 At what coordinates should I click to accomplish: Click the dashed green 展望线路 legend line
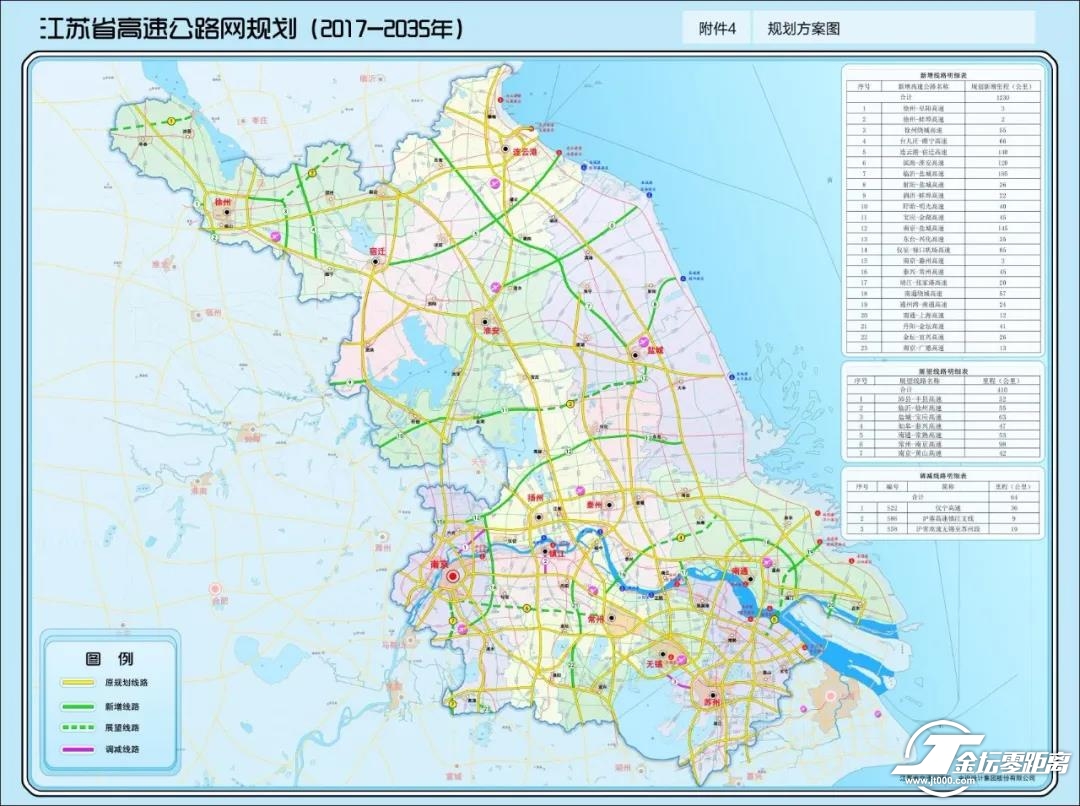(78, 727)
